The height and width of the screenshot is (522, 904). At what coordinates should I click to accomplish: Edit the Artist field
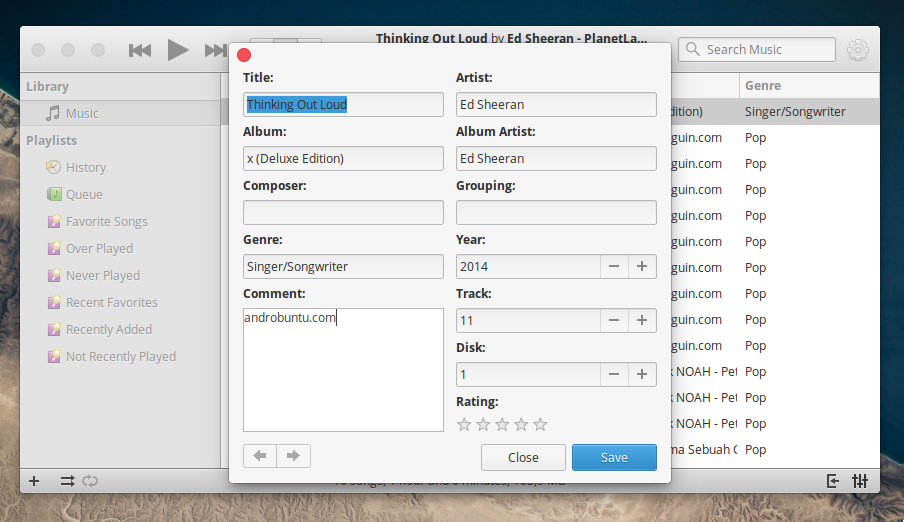[x=556, y=104]
